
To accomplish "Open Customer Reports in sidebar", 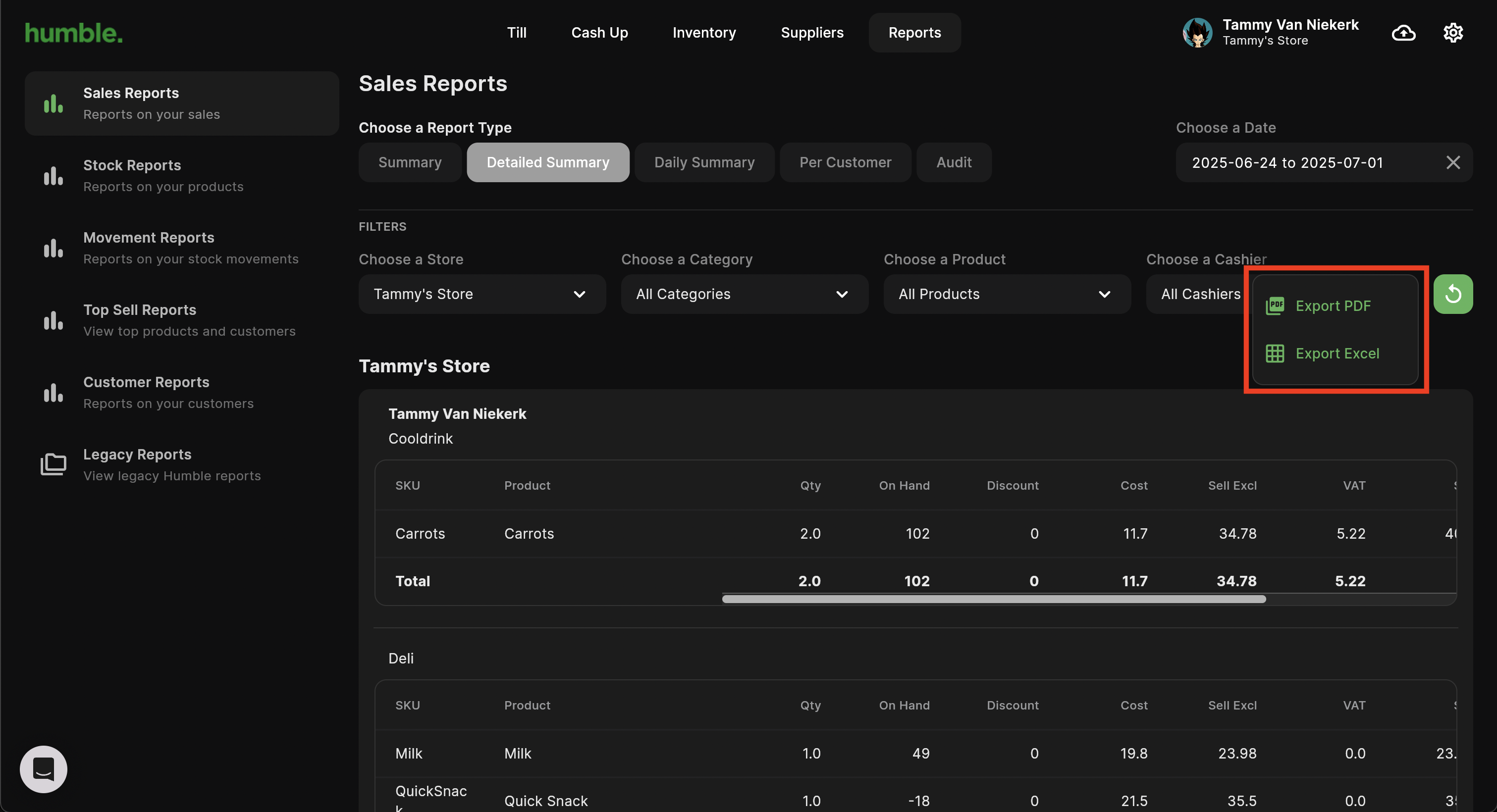I will tap(182, 393).
